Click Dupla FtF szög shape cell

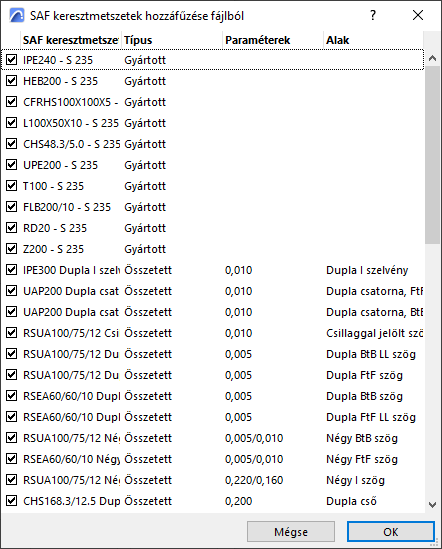click(x=364, y=375)
